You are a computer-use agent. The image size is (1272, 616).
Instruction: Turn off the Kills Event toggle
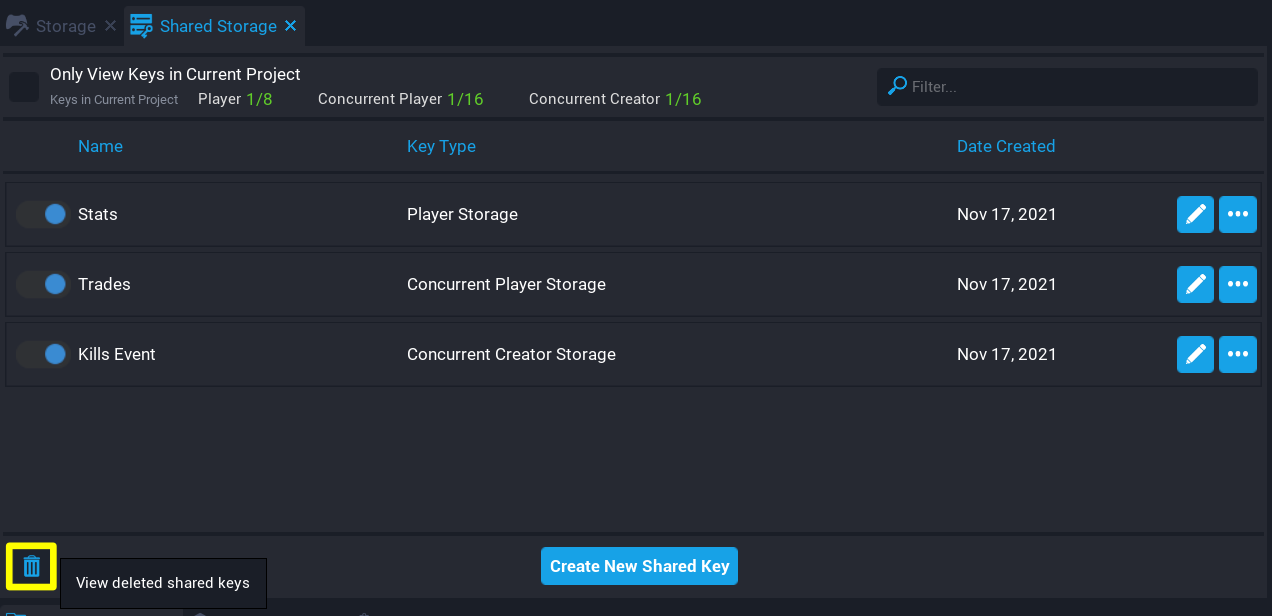[x=42, y=354]
